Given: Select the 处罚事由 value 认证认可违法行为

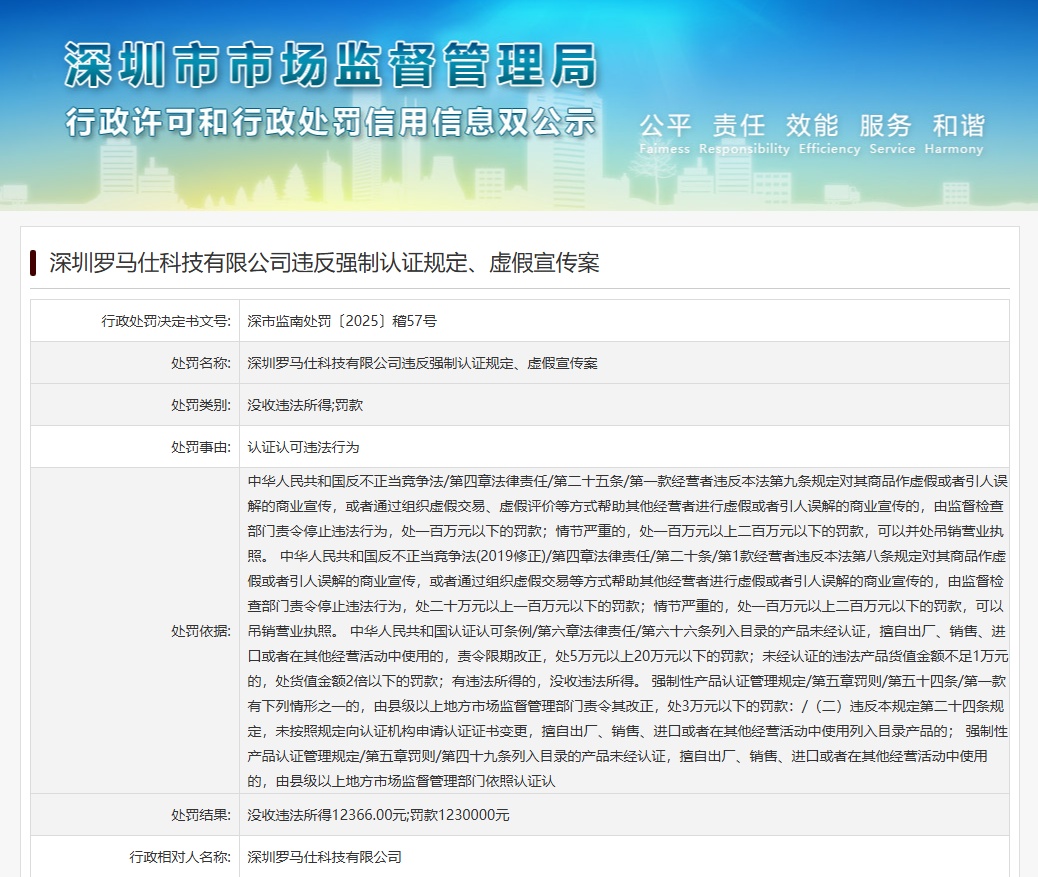Looking at the screenshot, I should 304,446.
